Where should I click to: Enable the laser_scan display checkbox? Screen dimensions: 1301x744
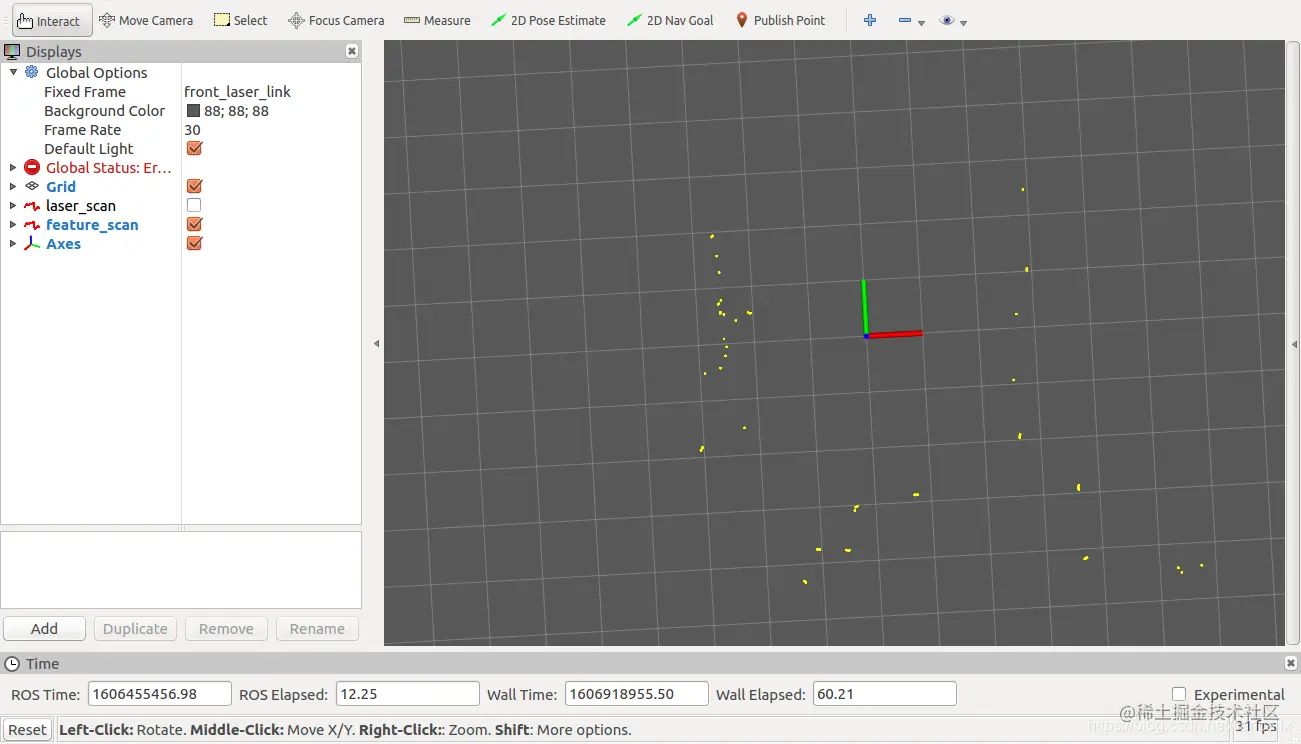coord(194,205)
